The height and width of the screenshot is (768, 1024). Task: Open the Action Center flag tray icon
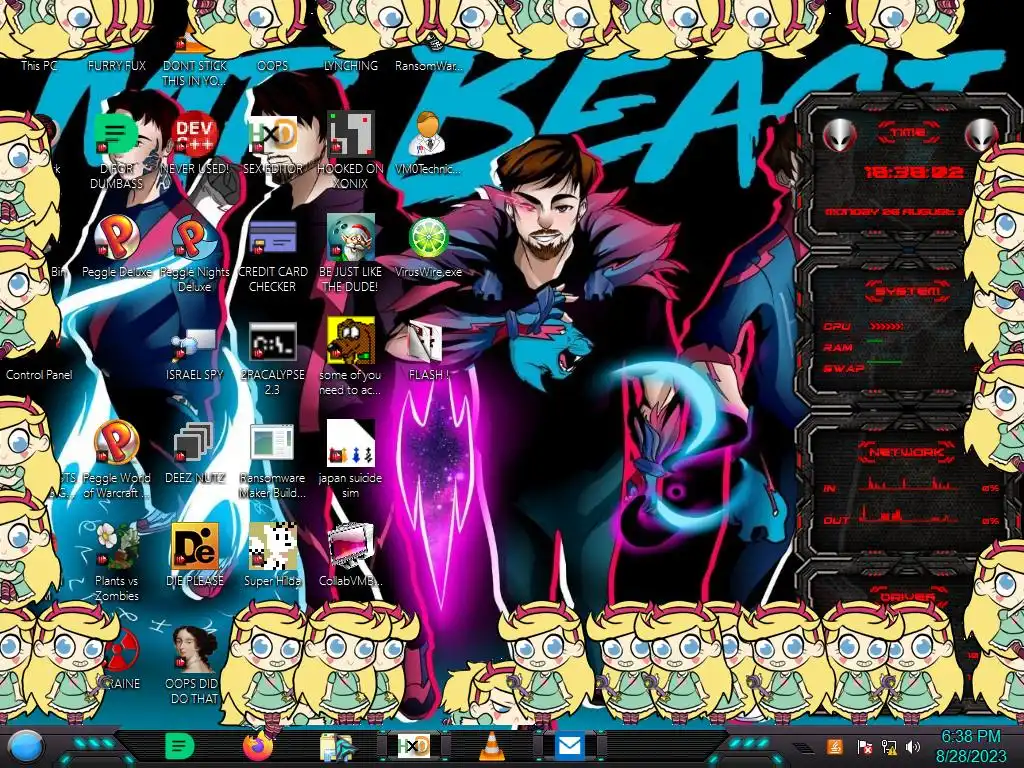tap(865, 747)
